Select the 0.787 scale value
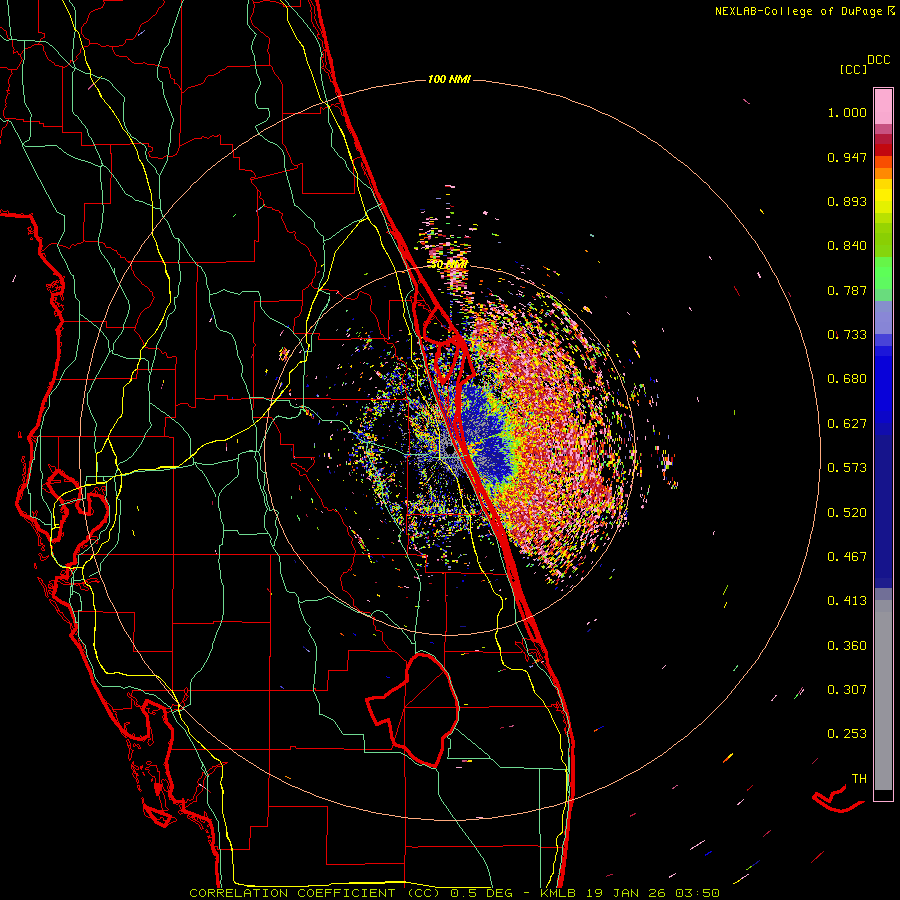Screen dimensions: 900x900 (x=847, y=290)
